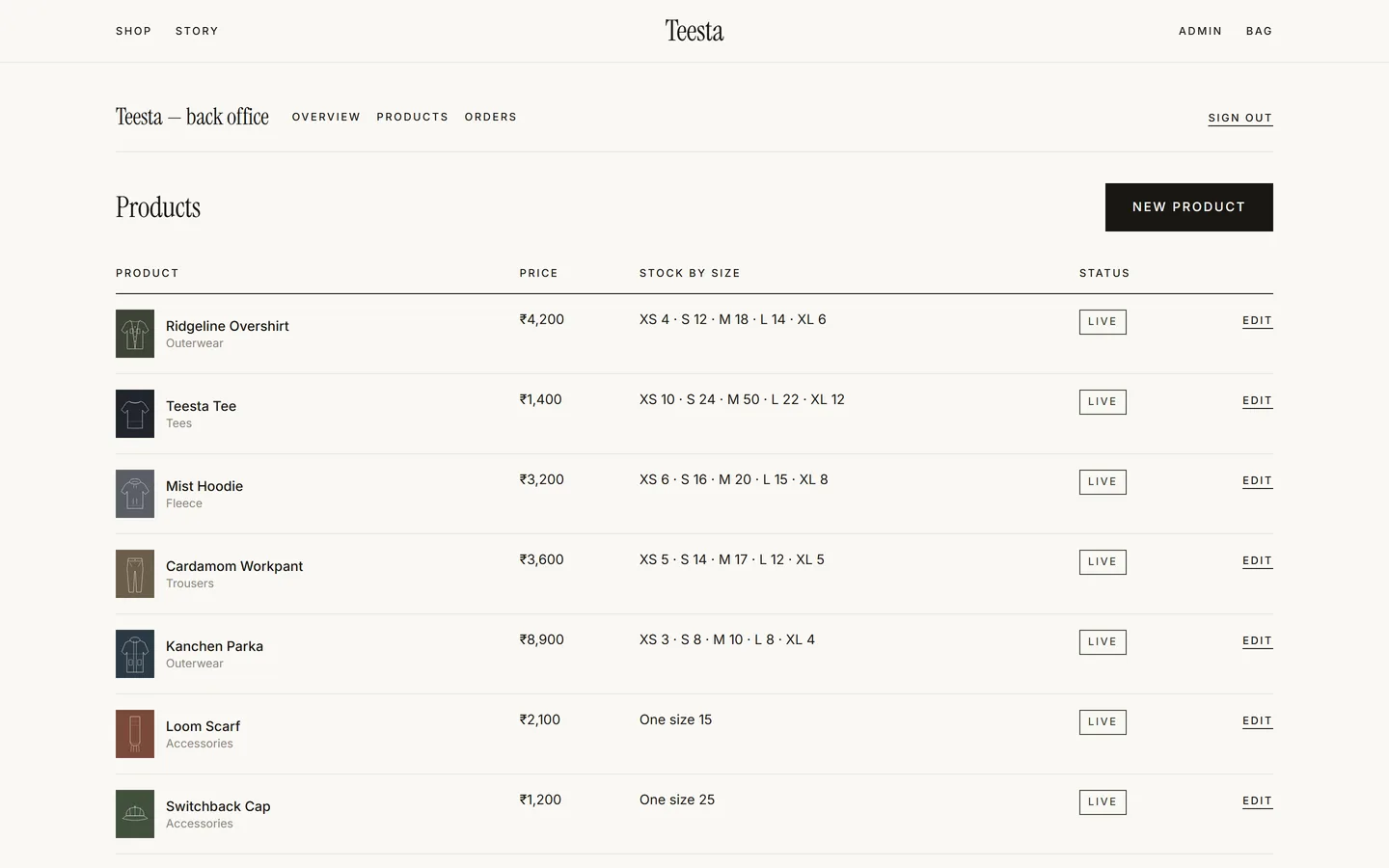This screenshot has height=868, width=1389.
Task: Open the Mist Hoodie product thumbnail
Action: coord(135,494)
